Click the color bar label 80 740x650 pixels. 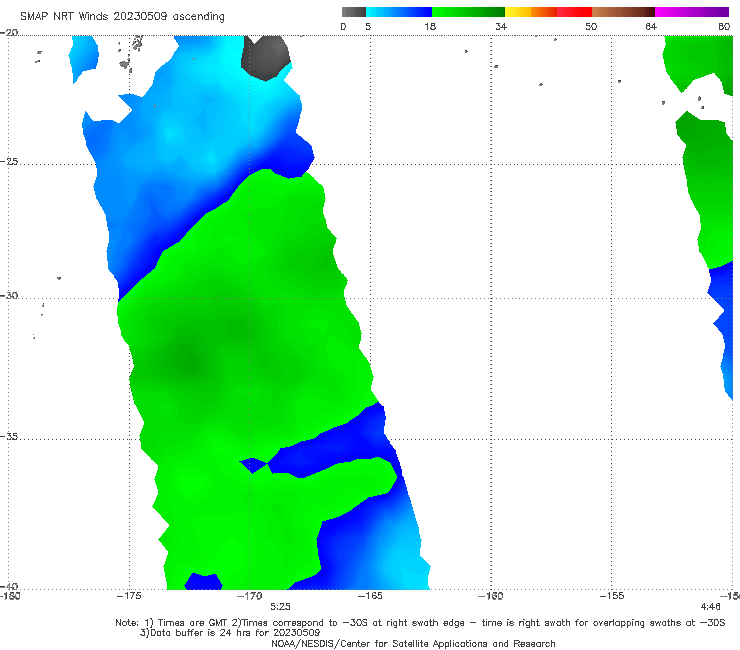click(724, 27)
